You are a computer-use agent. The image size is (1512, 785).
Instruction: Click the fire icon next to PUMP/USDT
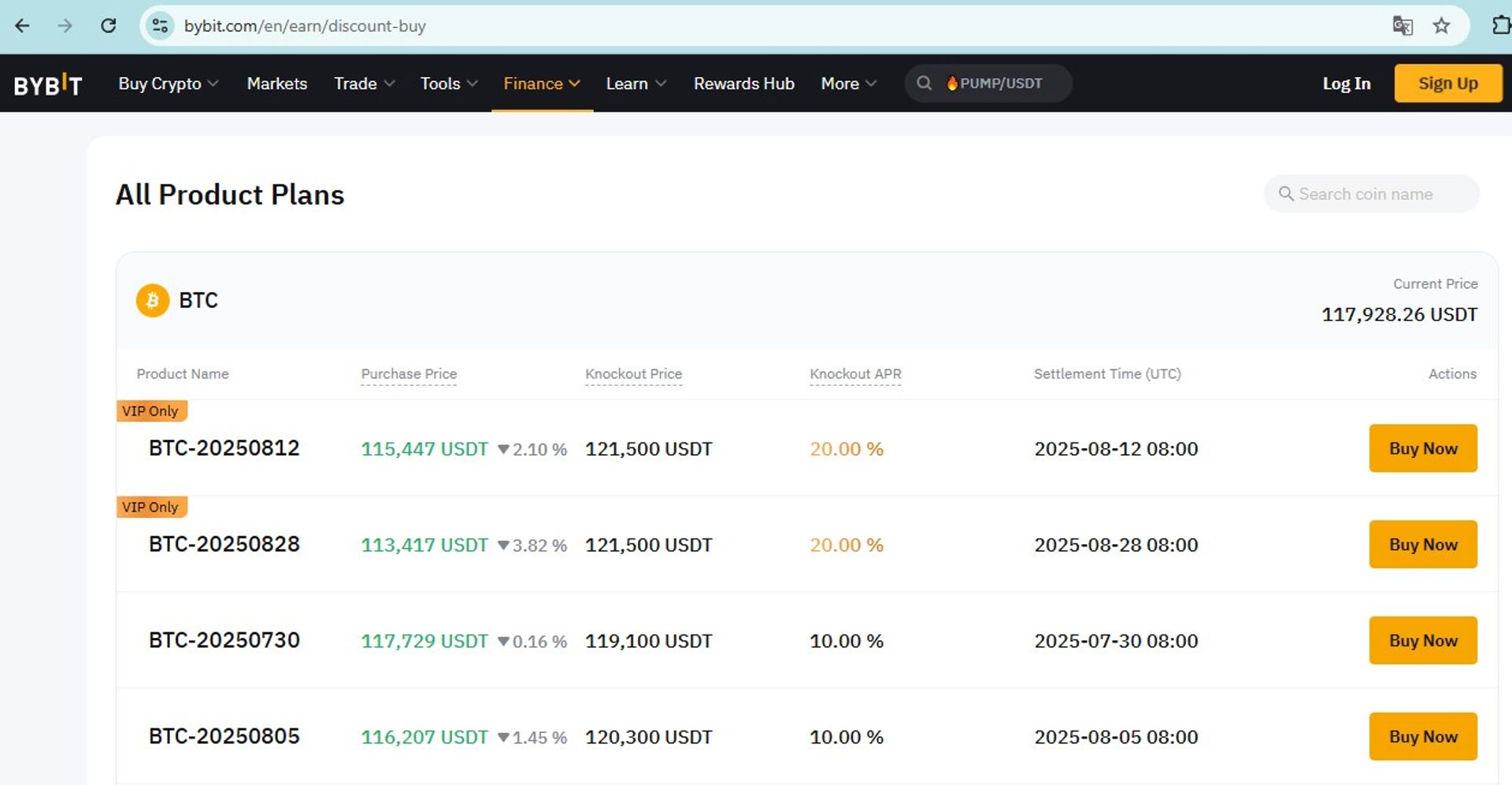pyautogui.click(x=952, y=83)
